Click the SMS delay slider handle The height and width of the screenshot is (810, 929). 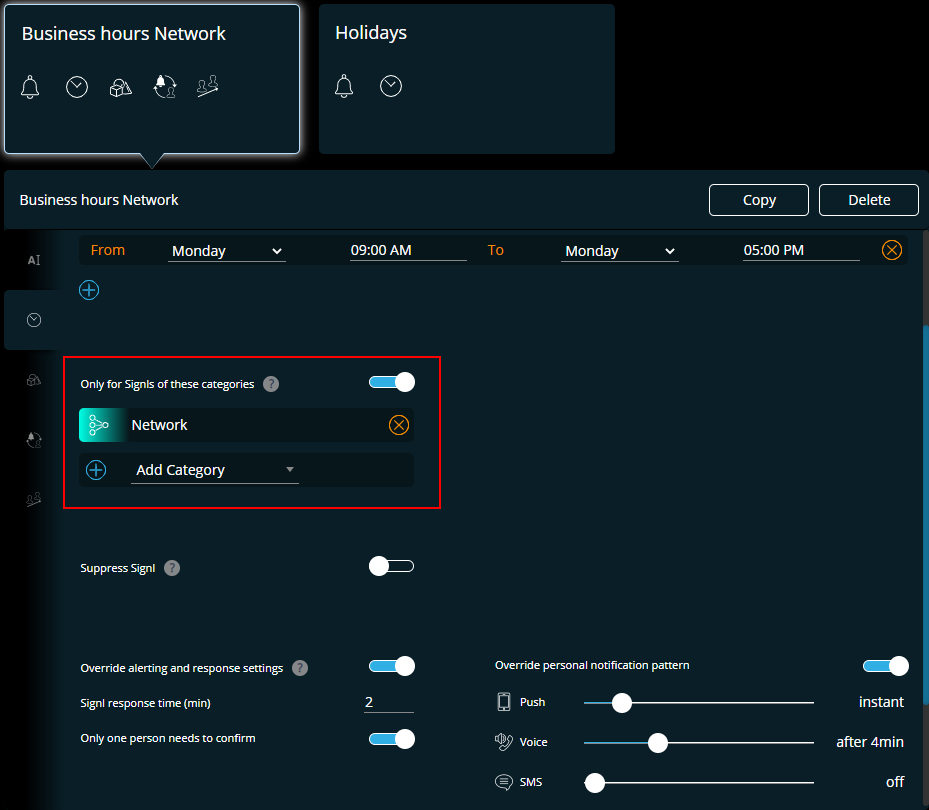pyautogui.click(x=595, y=783)
